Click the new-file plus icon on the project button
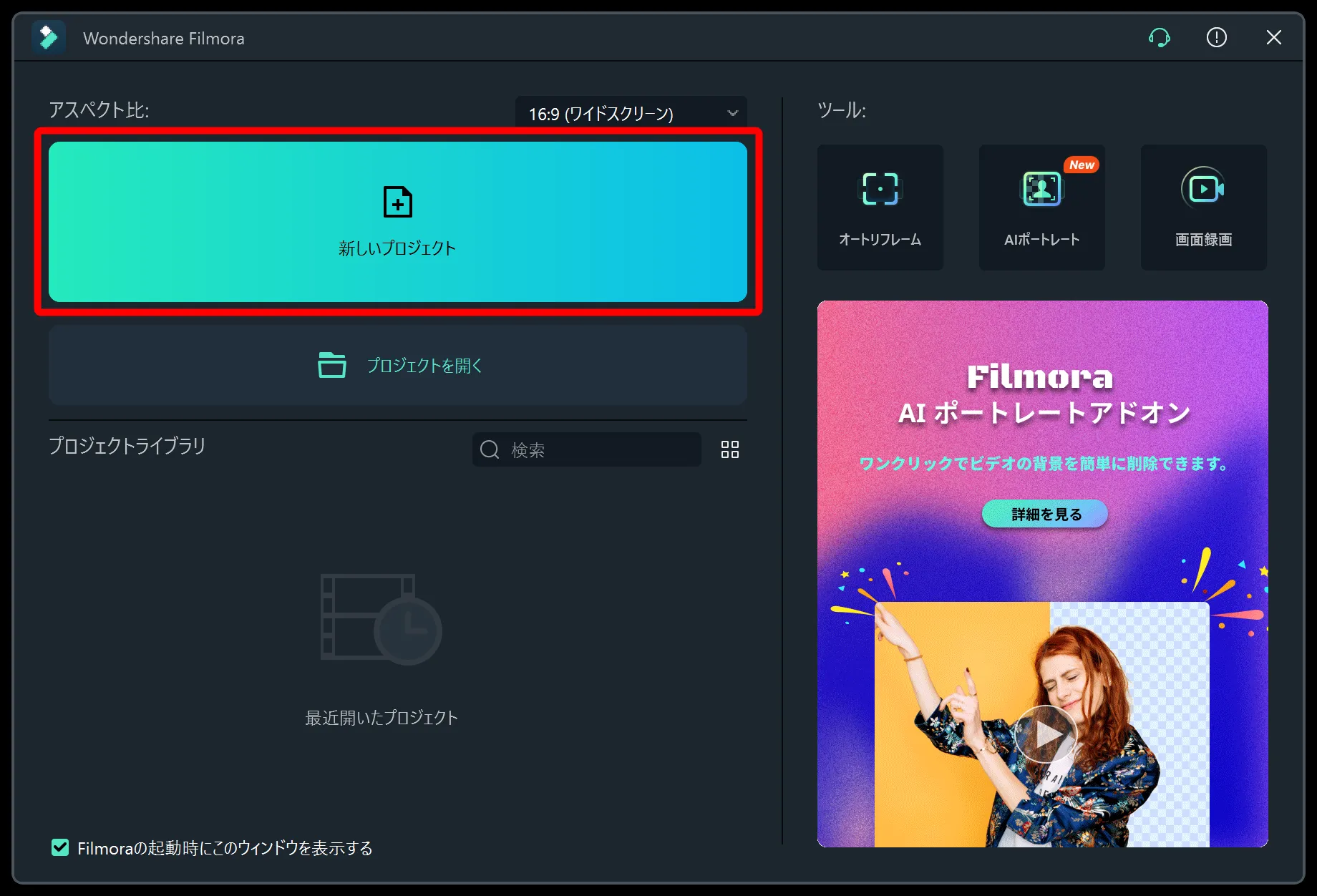 click(x=398, y=202)
